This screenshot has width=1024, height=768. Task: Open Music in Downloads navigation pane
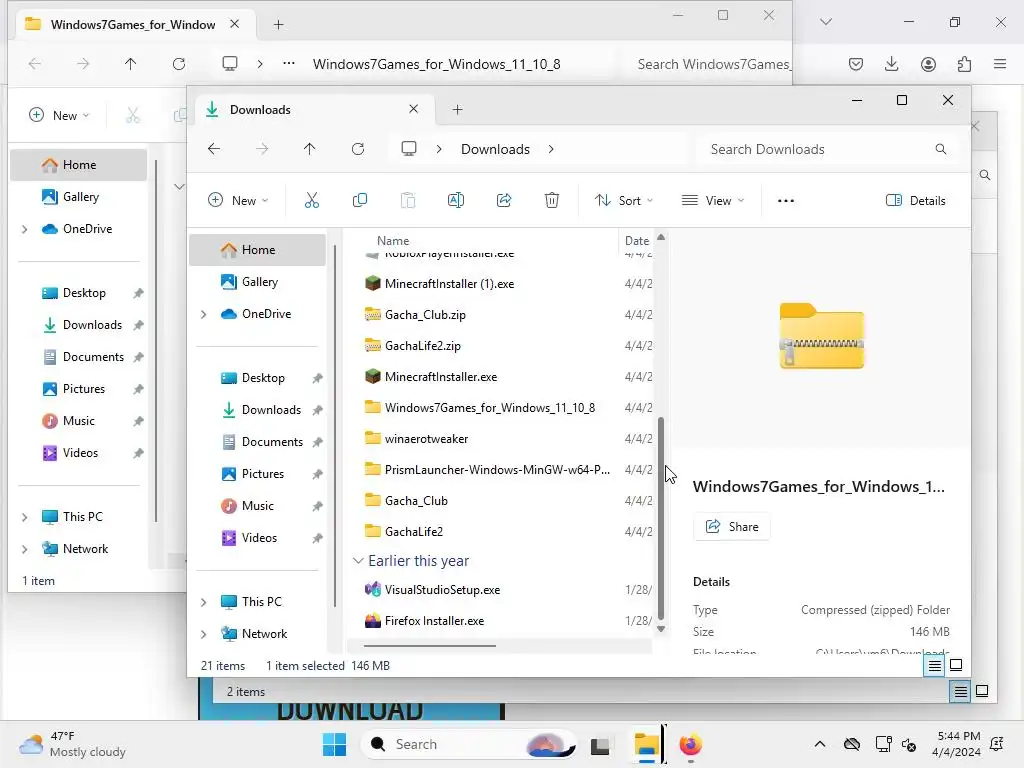coord(257,505)
